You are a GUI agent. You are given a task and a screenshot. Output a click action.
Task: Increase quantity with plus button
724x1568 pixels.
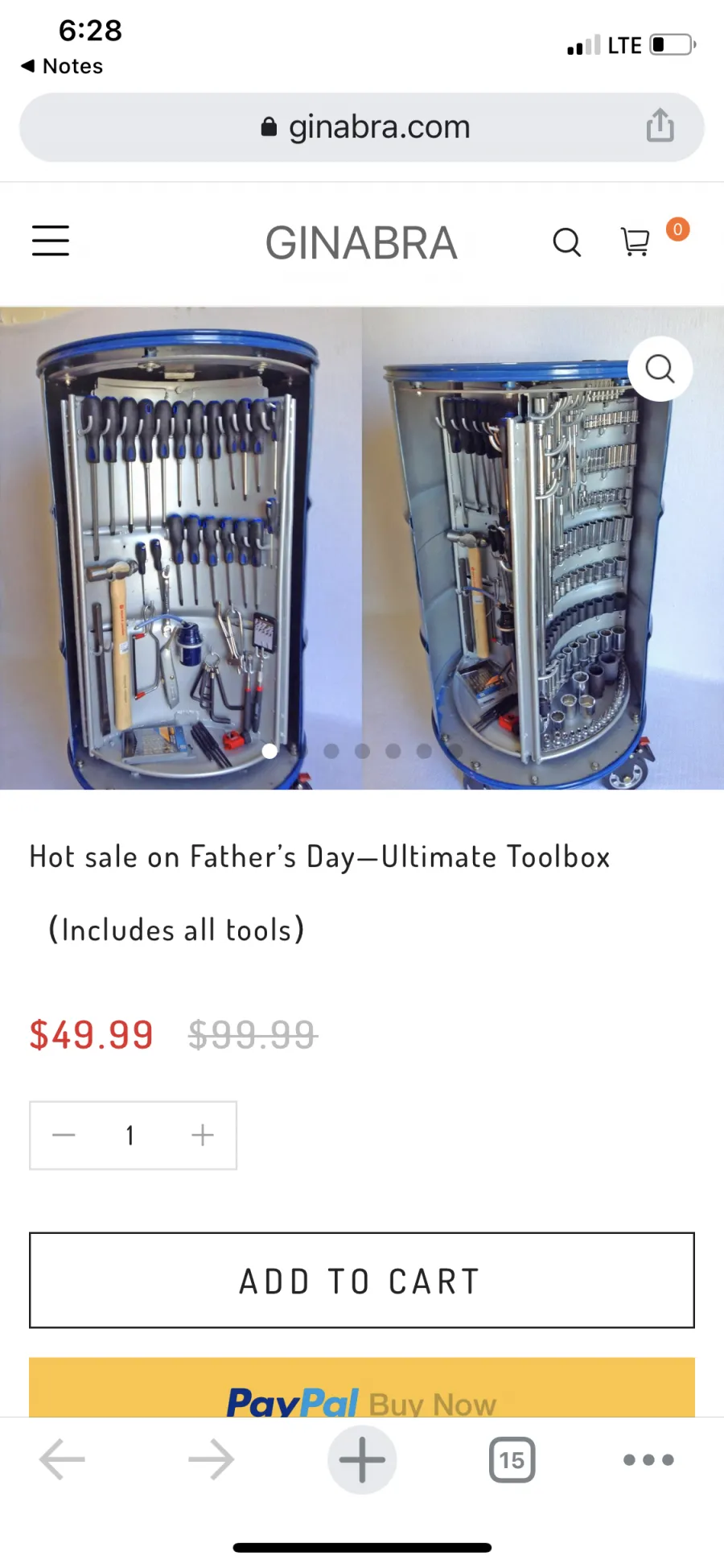pos(203,1135)
